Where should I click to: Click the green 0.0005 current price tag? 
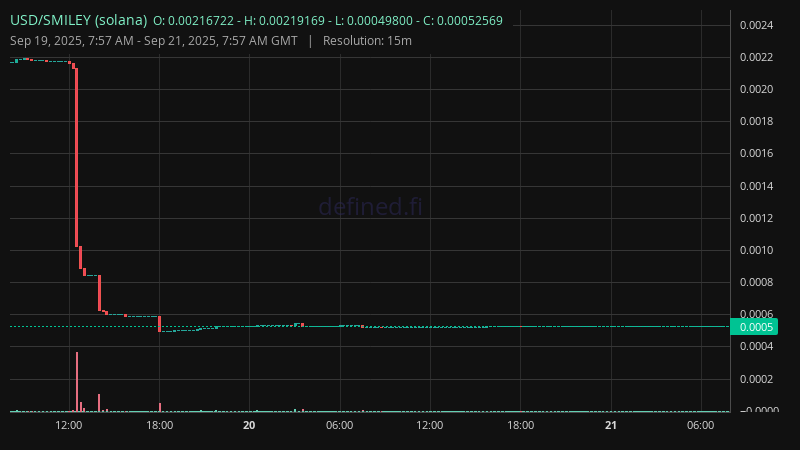pyautogui.click(x=754, y=327)
